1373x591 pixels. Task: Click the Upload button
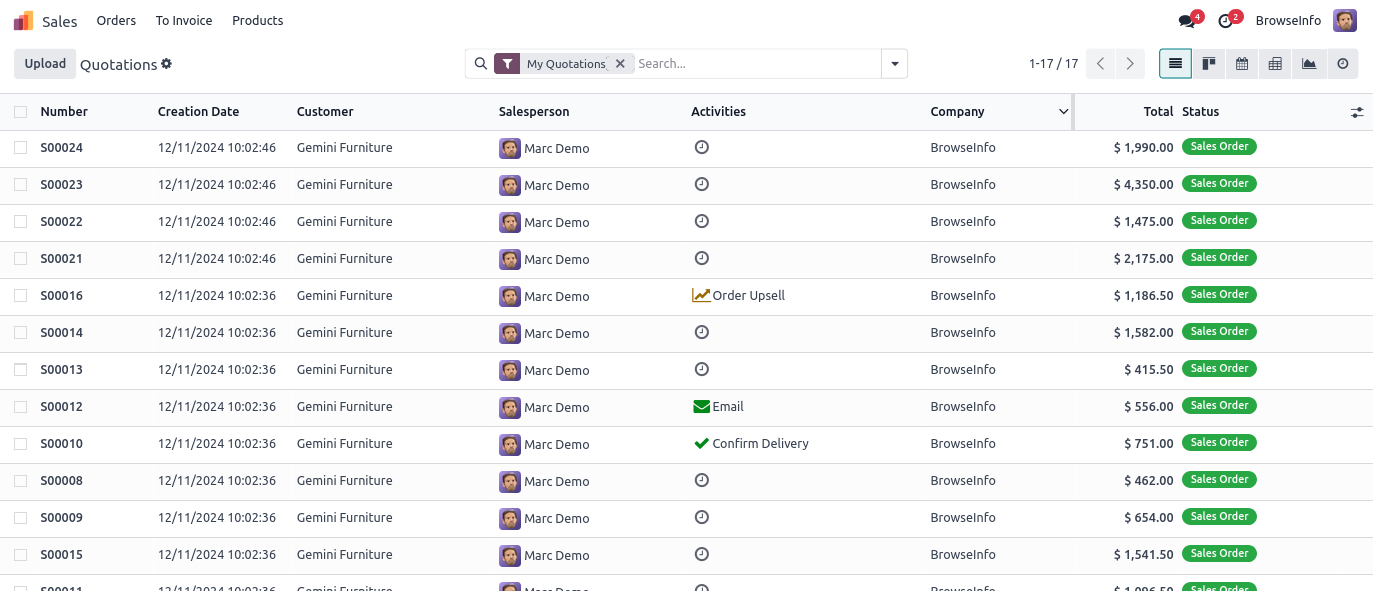(x=45, y=64)
